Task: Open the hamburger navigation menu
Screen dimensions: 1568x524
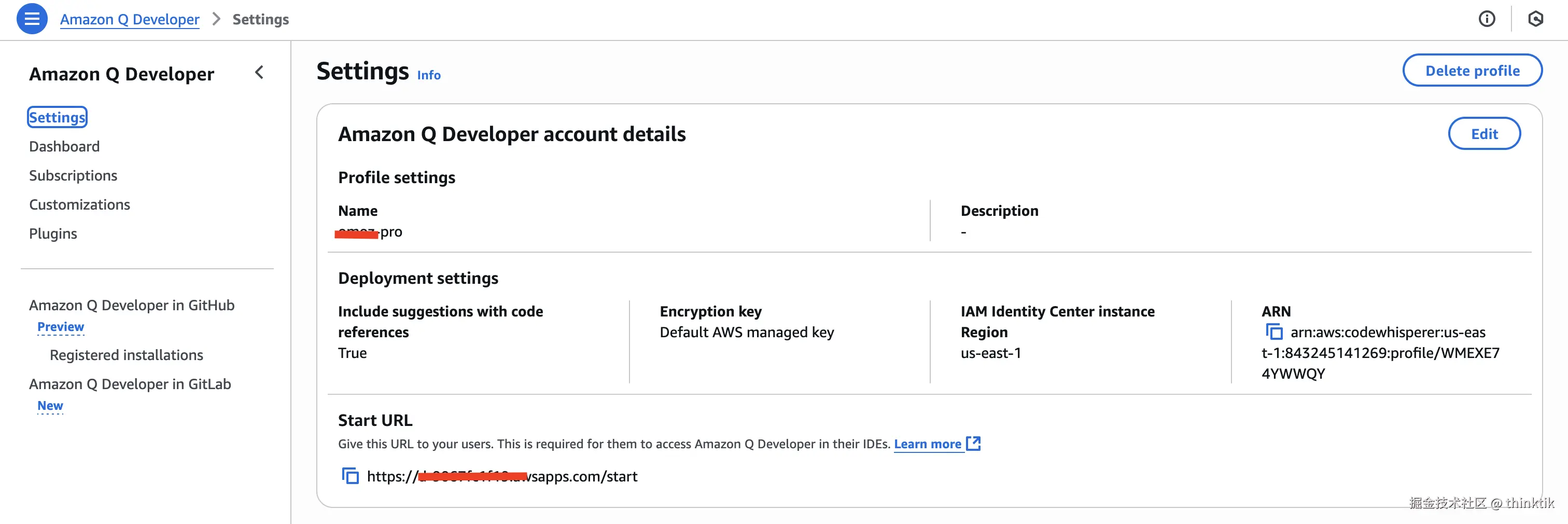Action: [x=32, y=19]
